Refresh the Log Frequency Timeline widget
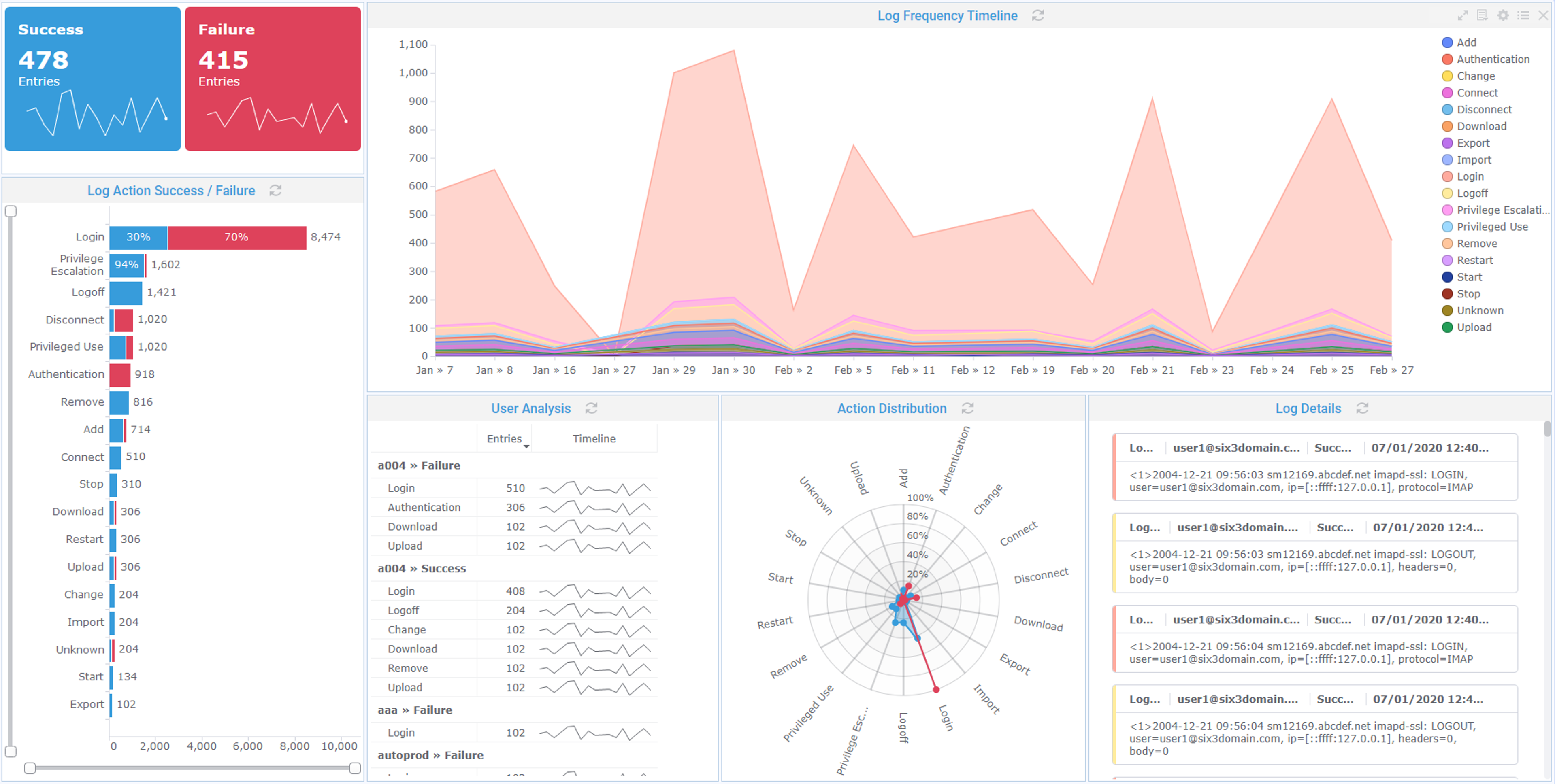The image size is (1555, 784). click(1037, 16)
